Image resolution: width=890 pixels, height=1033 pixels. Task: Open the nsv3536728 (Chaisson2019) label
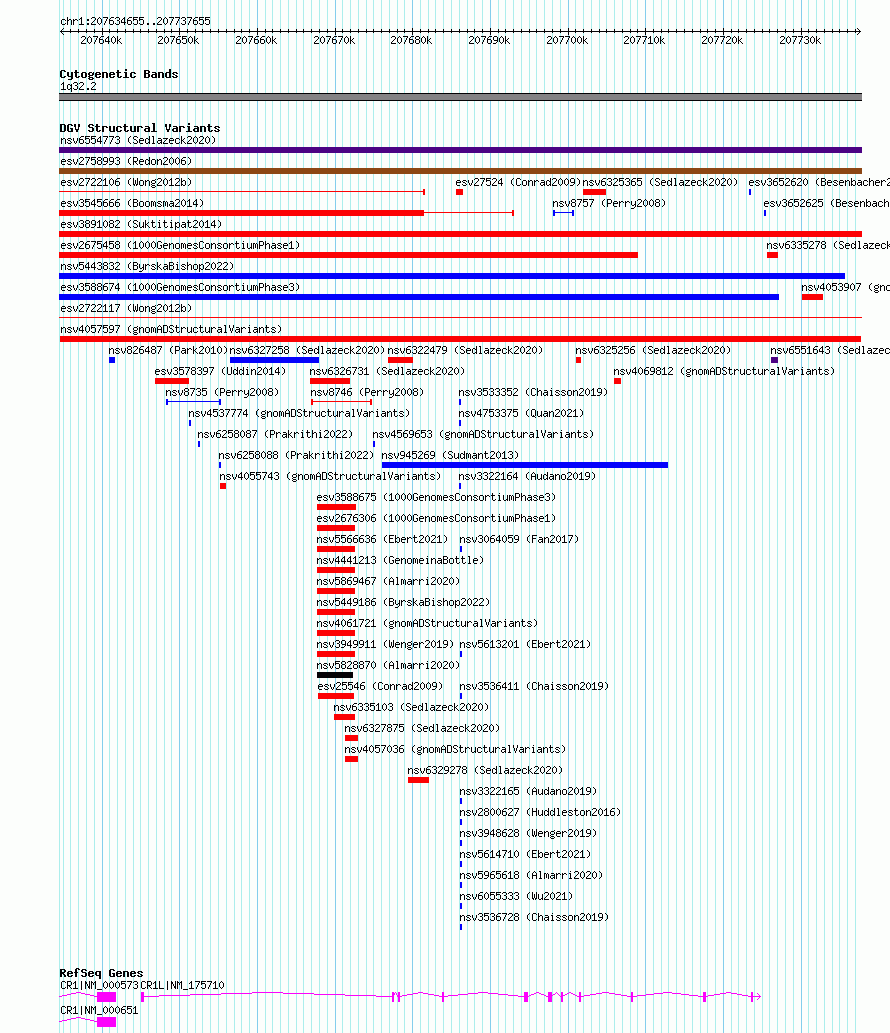click(534, 918)
